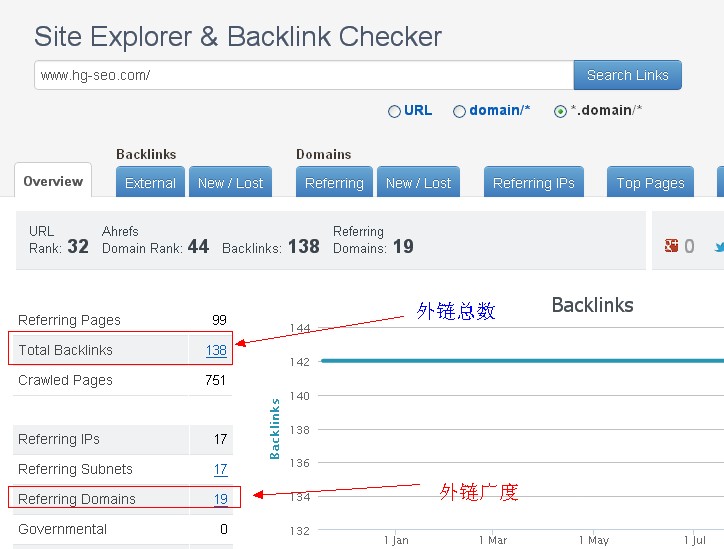Open New / Lost under Backlinks
Screen dimensions: 724x549
(230, 183)
